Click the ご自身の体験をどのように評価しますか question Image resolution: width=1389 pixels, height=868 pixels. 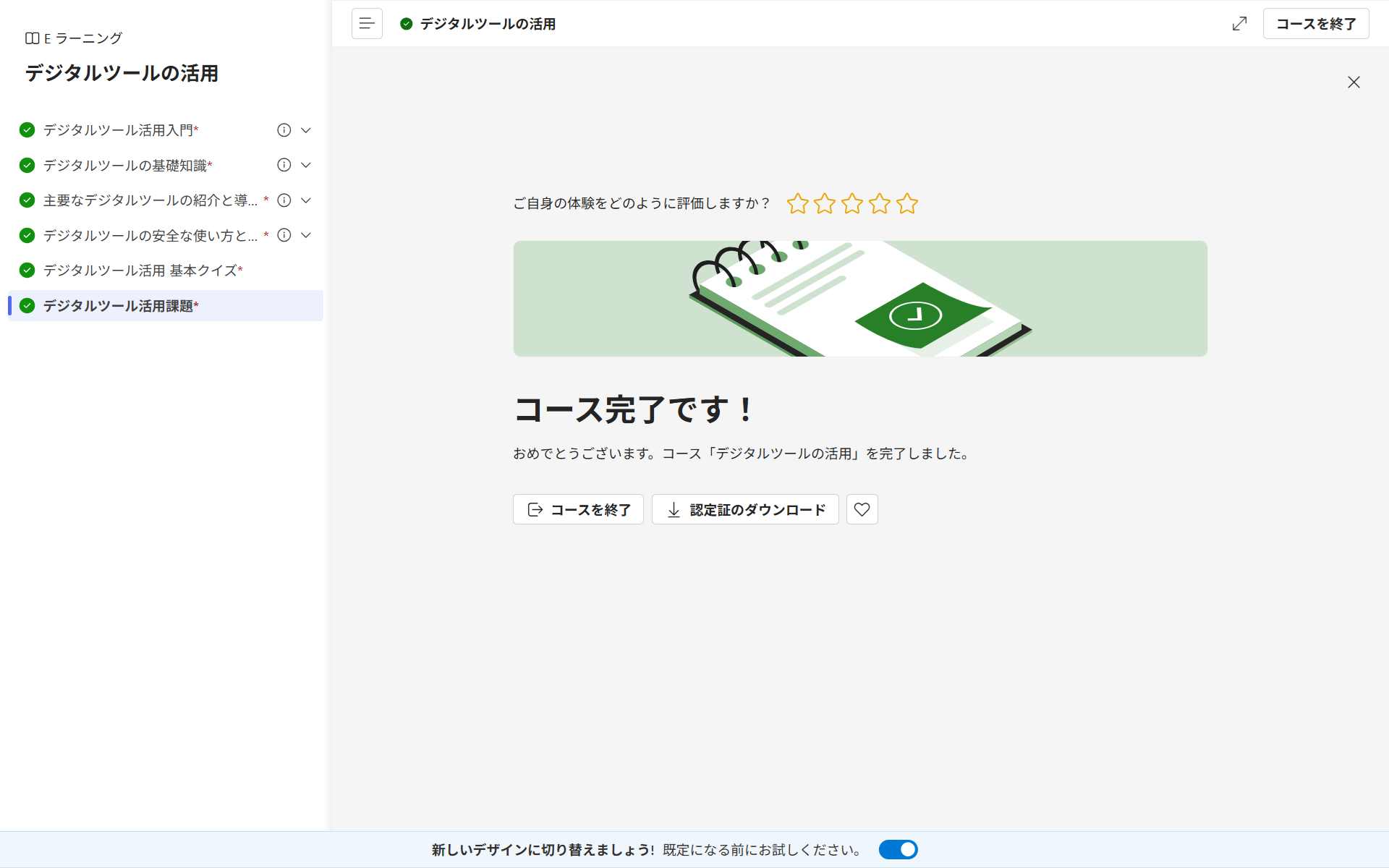click(x=642, y=203)
